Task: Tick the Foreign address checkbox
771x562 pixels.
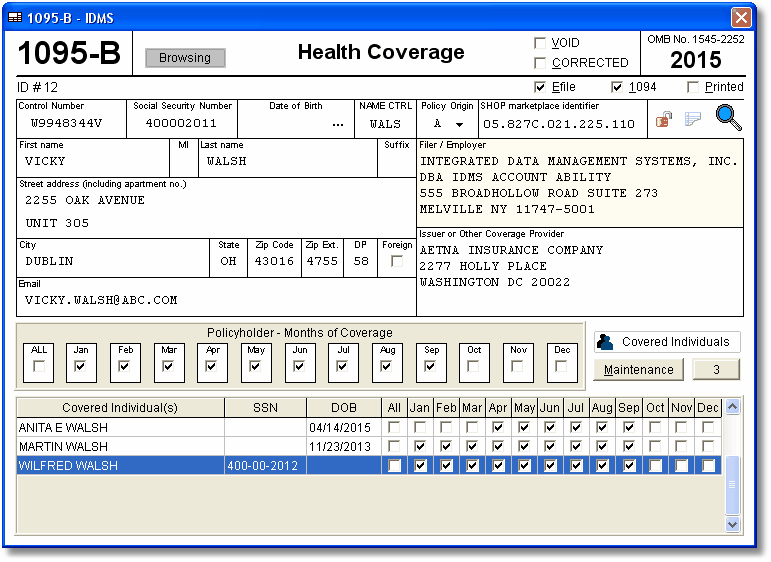Action: (397, 261)
